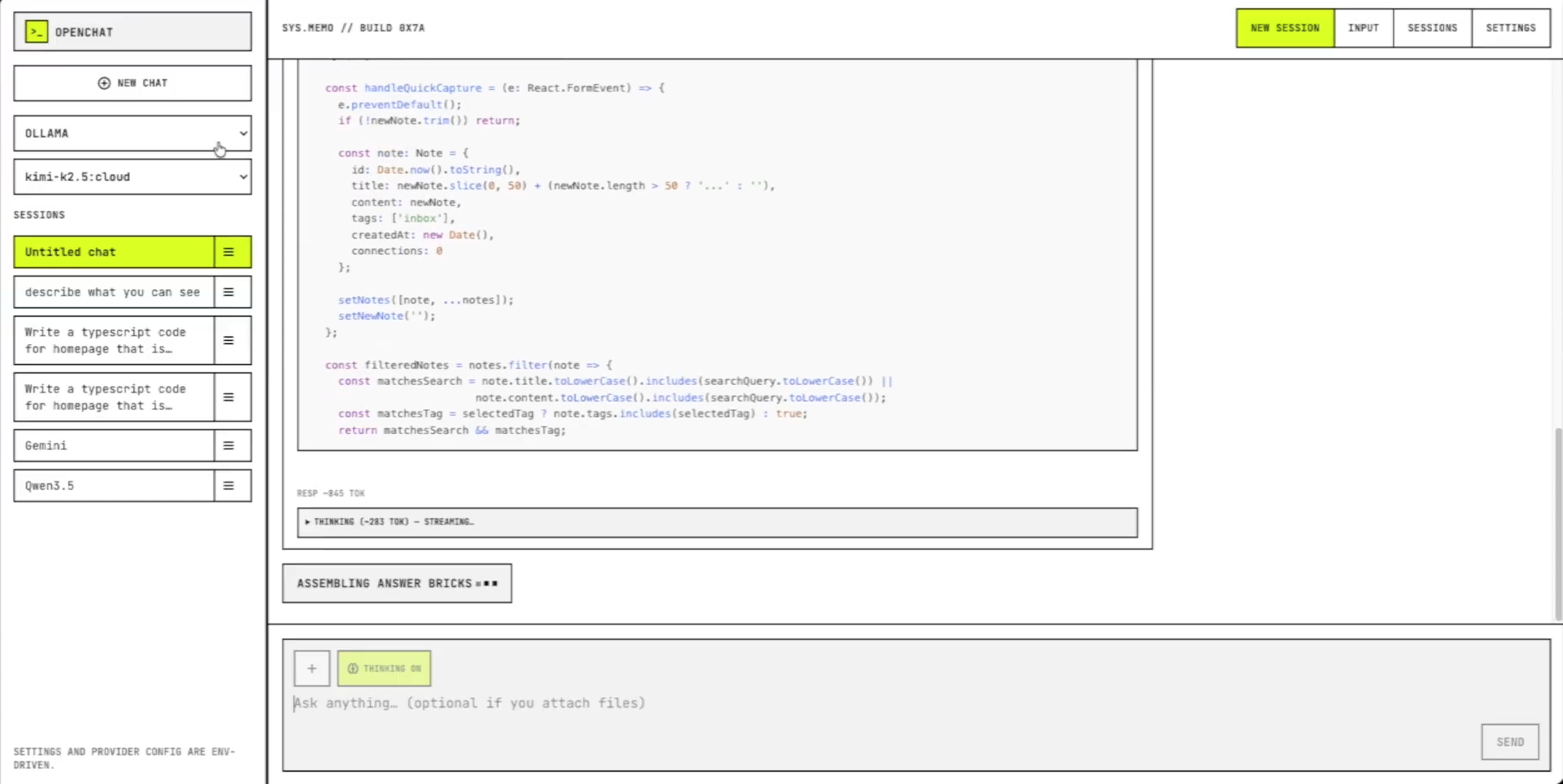Toggle the Thinking On switch

coord(384,668)
